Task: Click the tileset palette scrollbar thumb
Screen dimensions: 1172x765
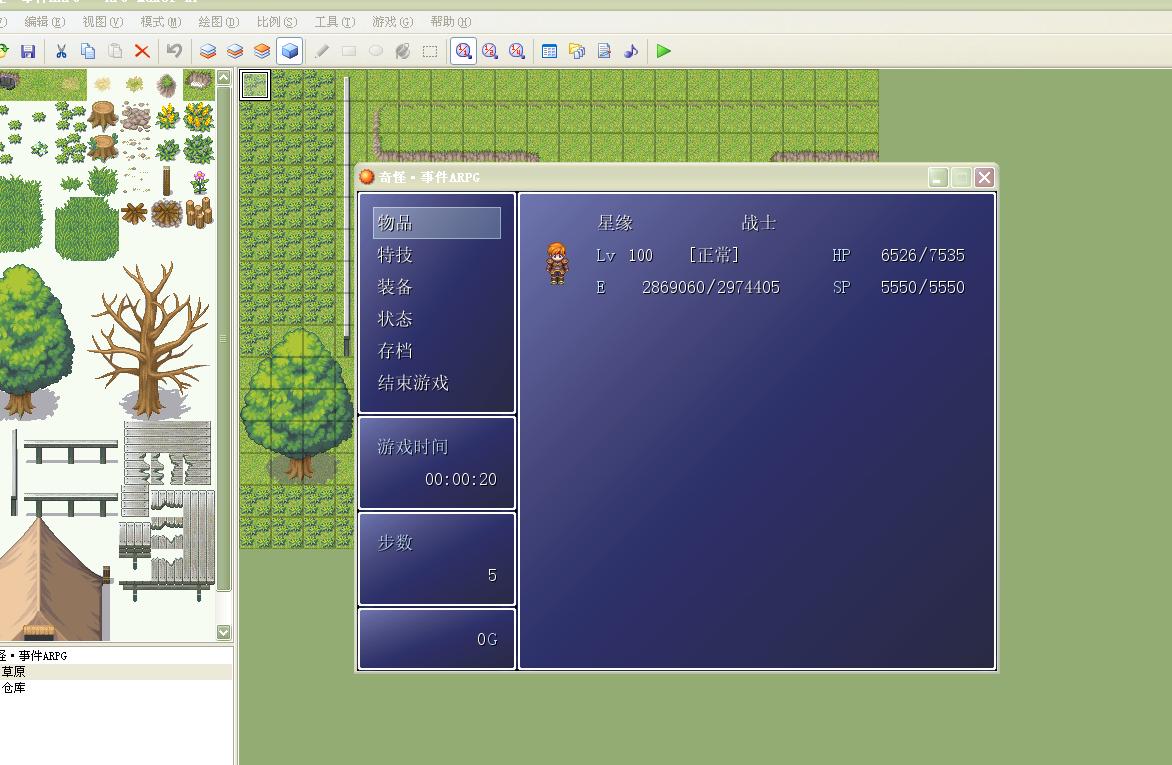Action: [x=223, y=338]
